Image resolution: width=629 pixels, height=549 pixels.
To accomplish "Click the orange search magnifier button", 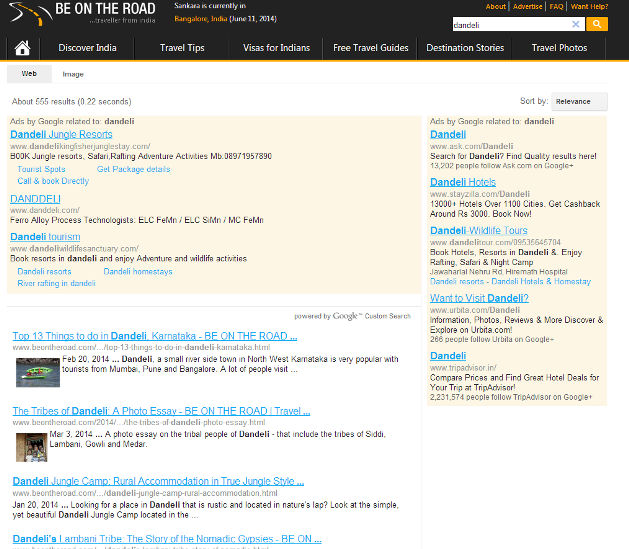I will (597, 24).
